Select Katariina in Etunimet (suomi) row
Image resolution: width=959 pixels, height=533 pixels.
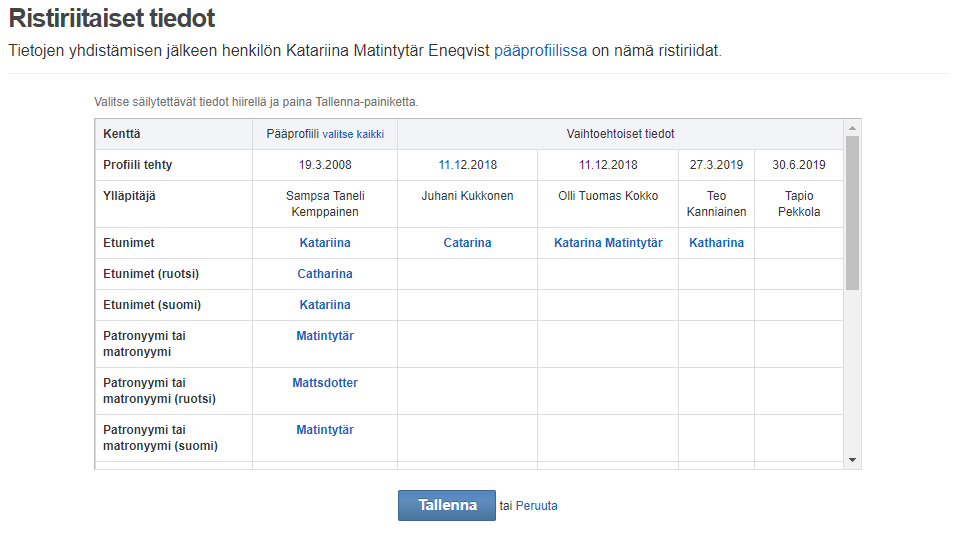pos(325,305)
